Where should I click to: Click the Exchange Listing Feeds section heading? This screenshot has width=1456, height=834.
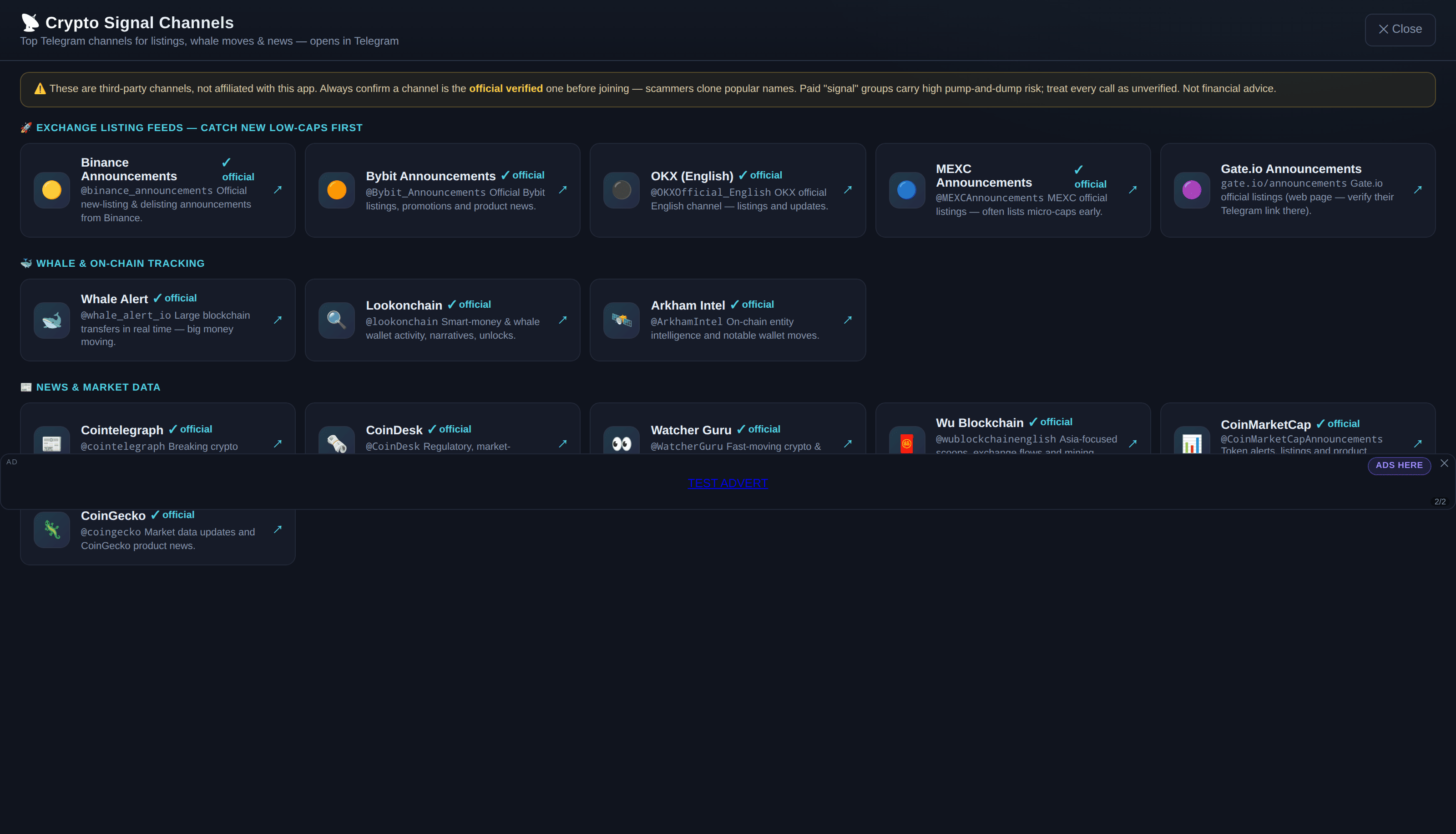[x=191, y=128]
